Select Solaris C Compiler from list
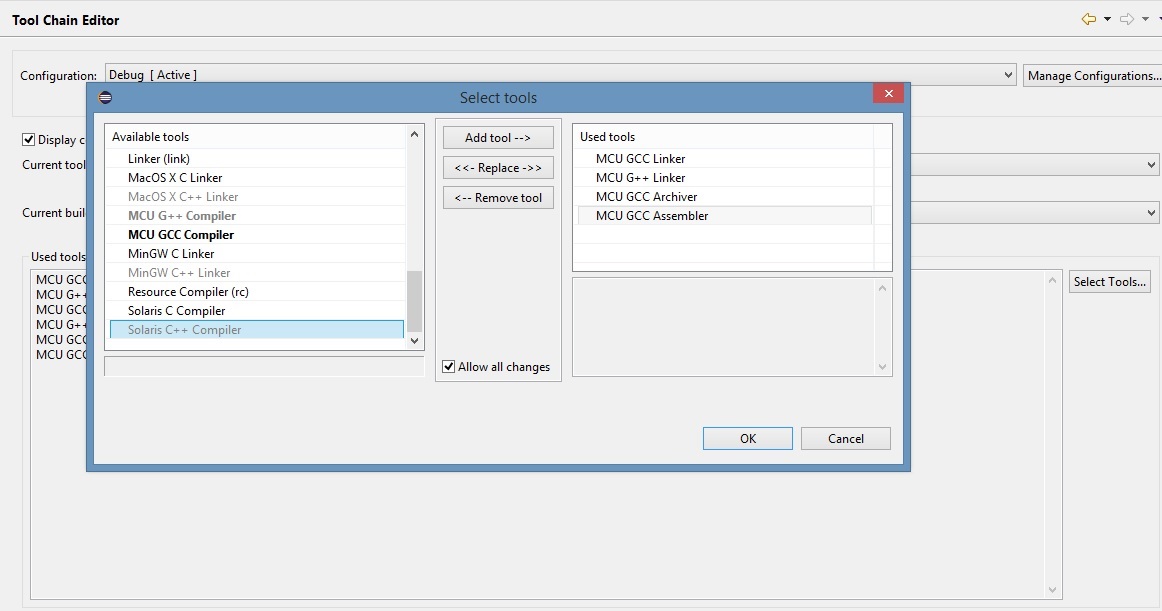Image resolution: width=1162 pixels, height=611 pixels. (x=177, y=311)
